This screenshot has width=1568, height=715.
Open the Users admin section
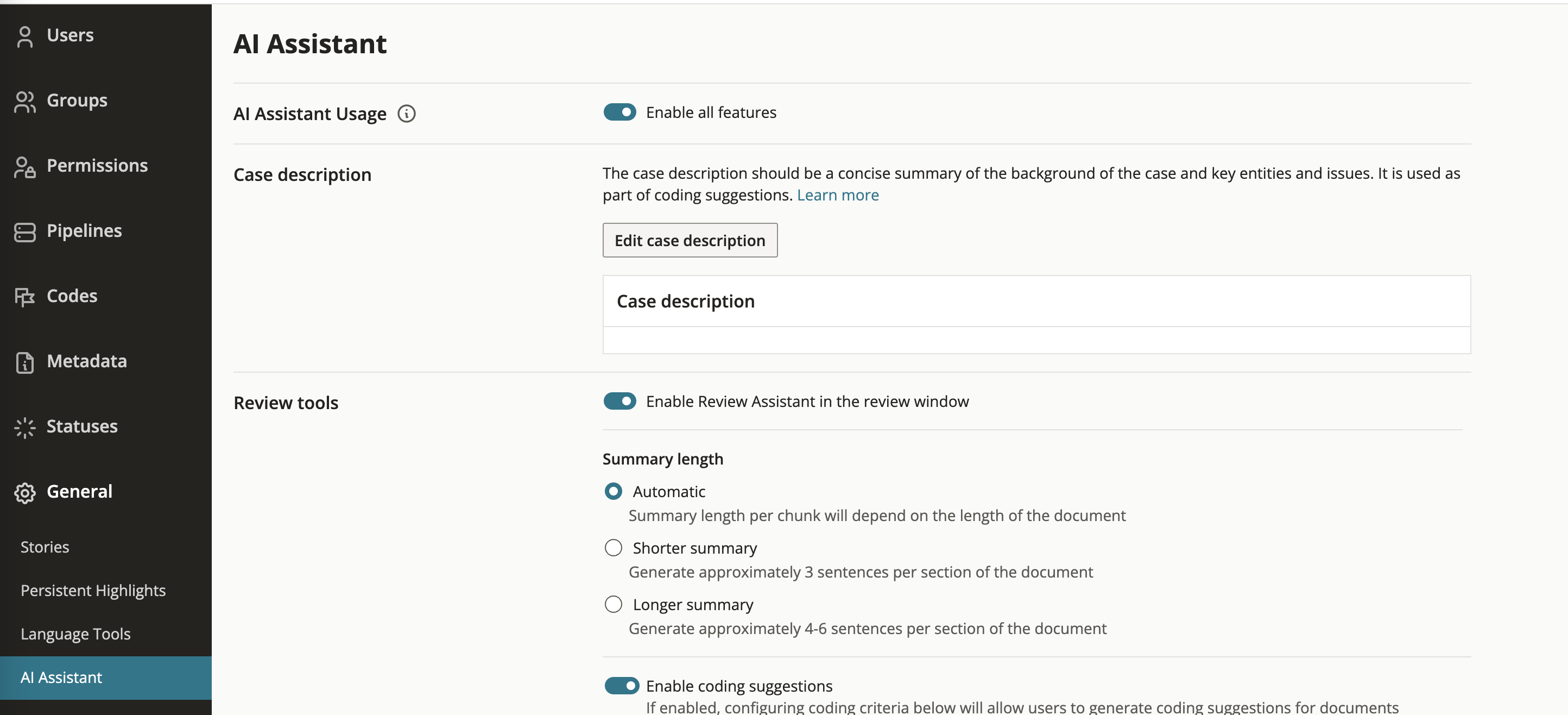70,35
